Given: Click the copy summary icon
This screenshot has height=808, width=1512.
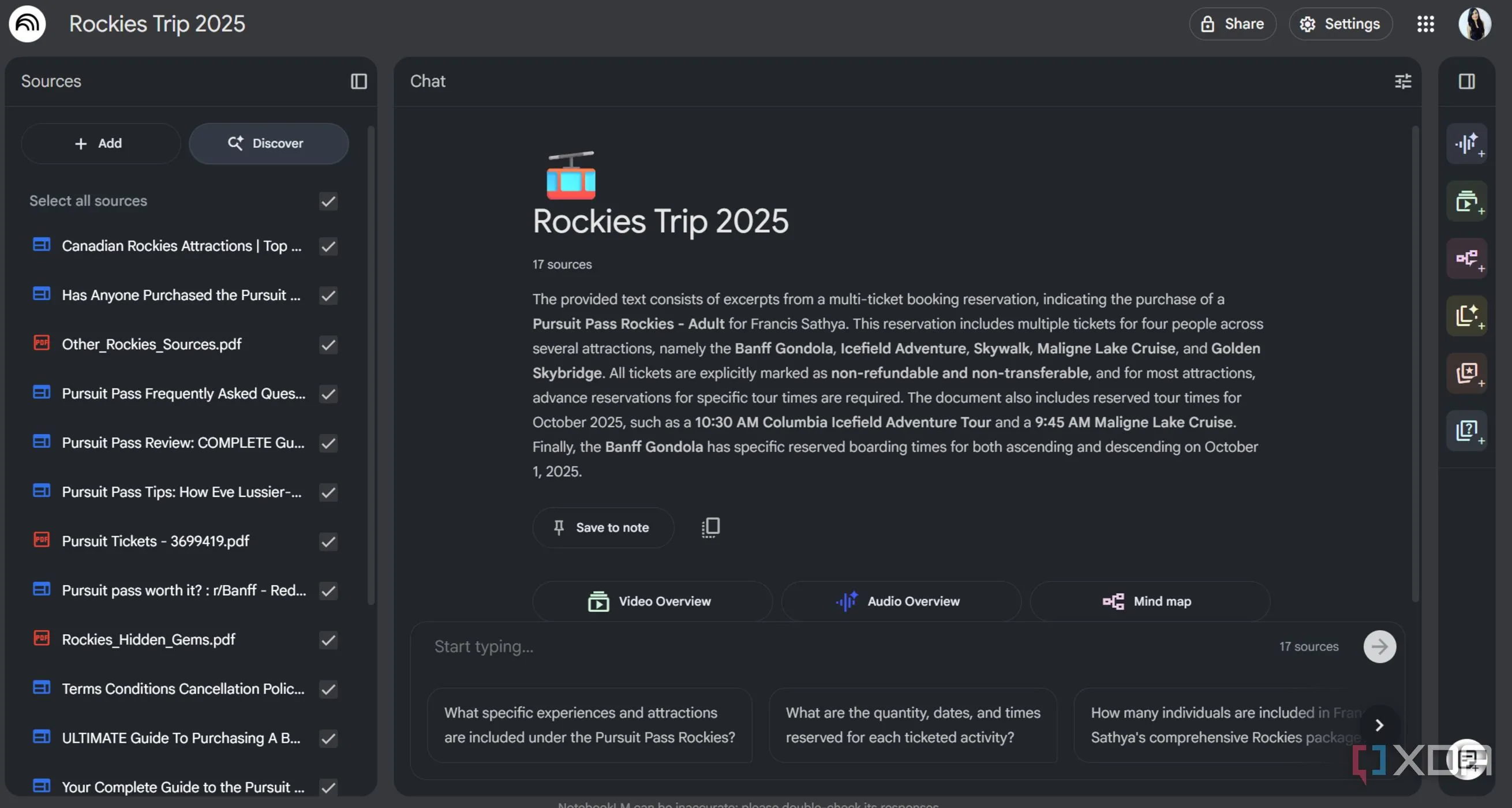Looking at the screenshot, I should pos(710,528).
